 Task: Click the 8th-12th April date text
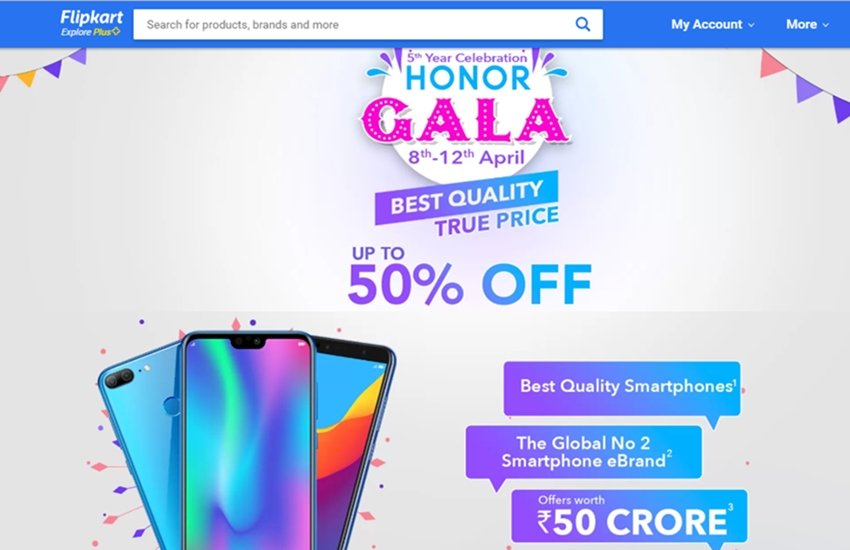(466, 158)
